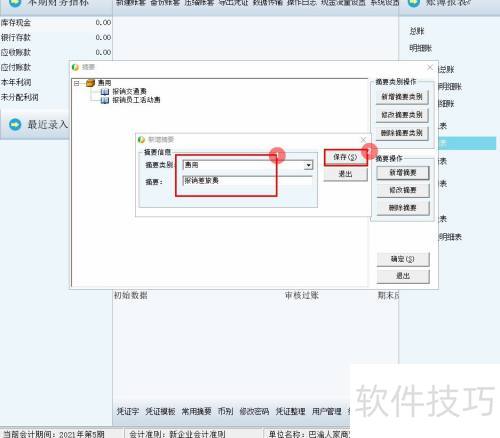500x438 pixels.
Task: Click the 费用 folder icon in tree
Action: (x=90, y=83)
